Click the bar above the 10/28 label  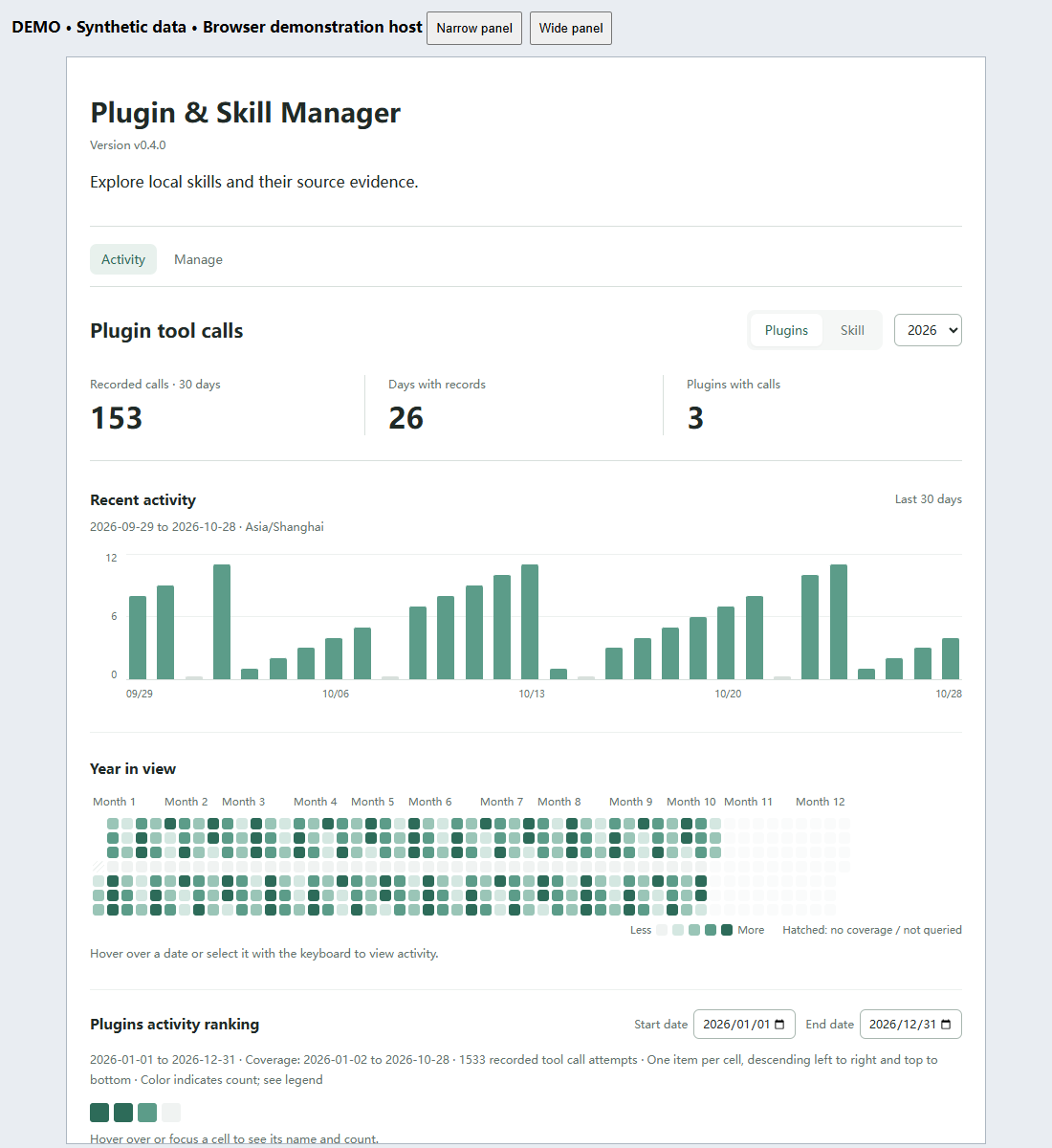[951, 658]
